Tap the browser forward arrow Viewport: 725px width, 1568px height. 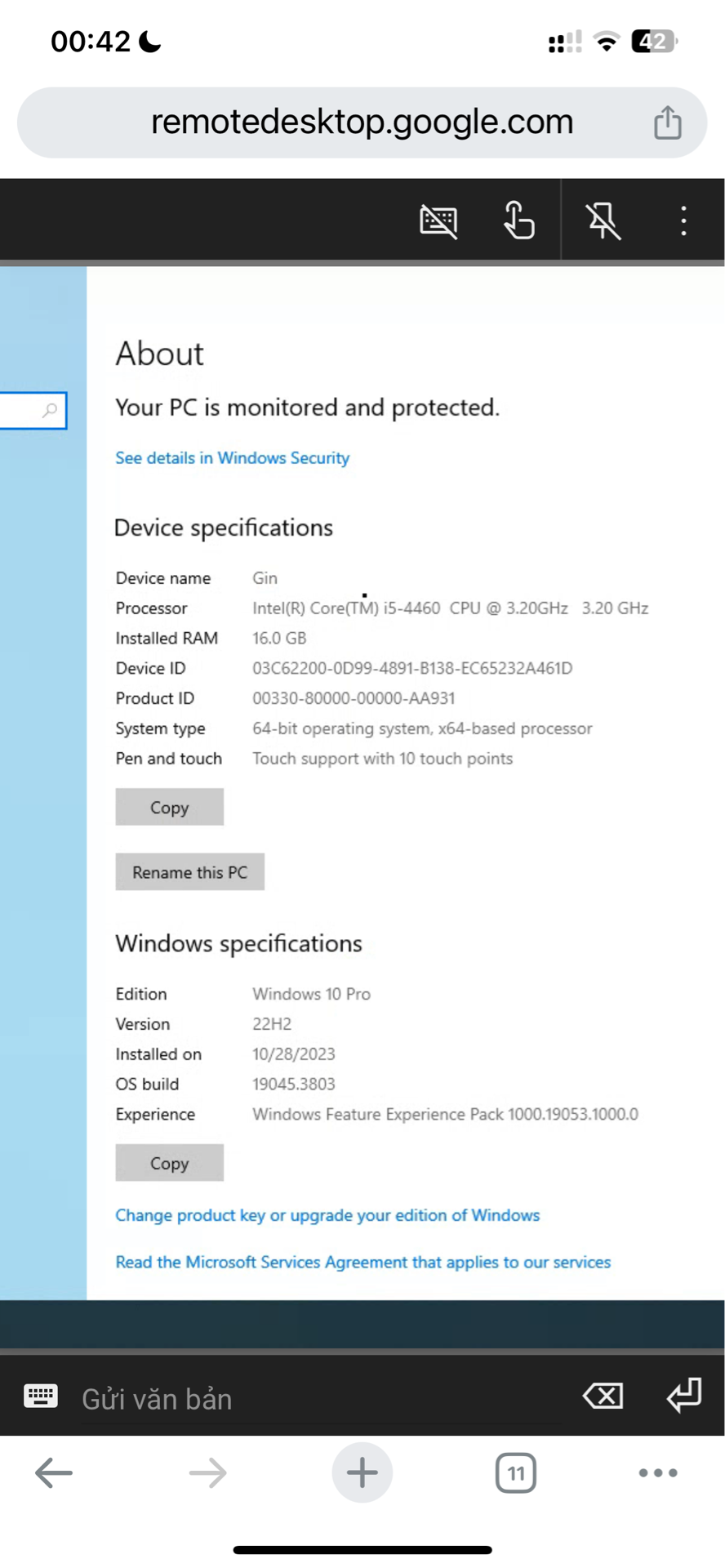(207, 1473)
